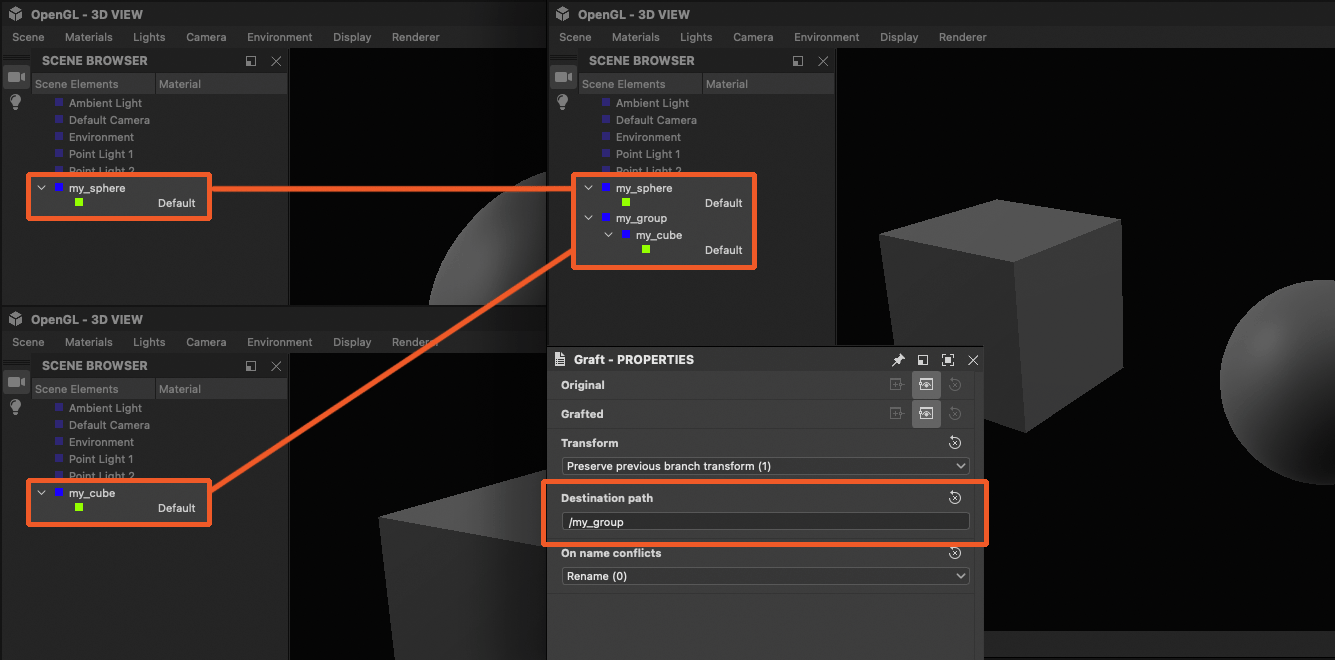The image size is (1335, 660).
Task: Maximize the Graft Properties panel view
Action: (x=947, y=360)
